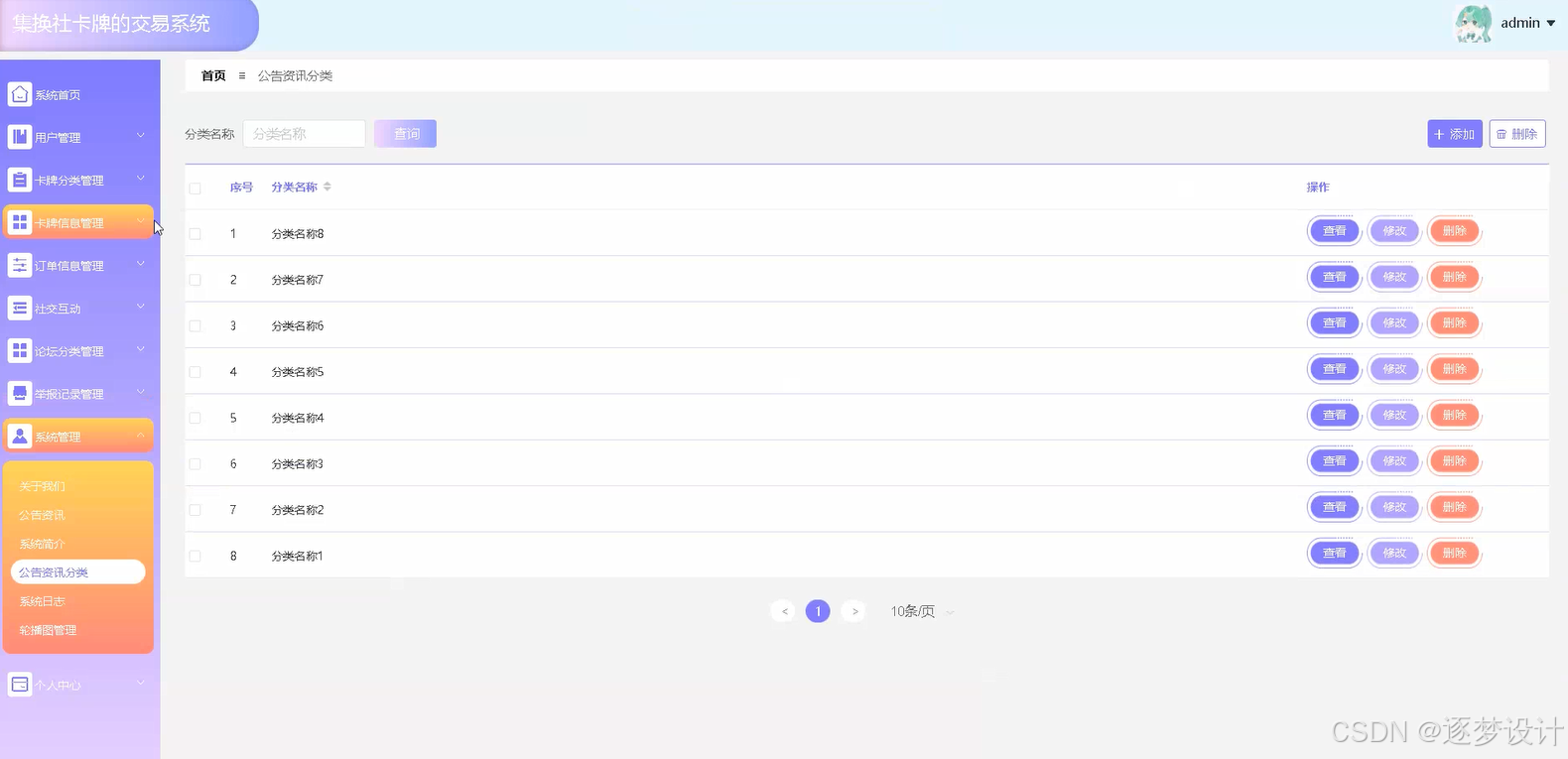Check the box for row 分类名称5
Screen dimensions: 1568x759
(195, 372)
